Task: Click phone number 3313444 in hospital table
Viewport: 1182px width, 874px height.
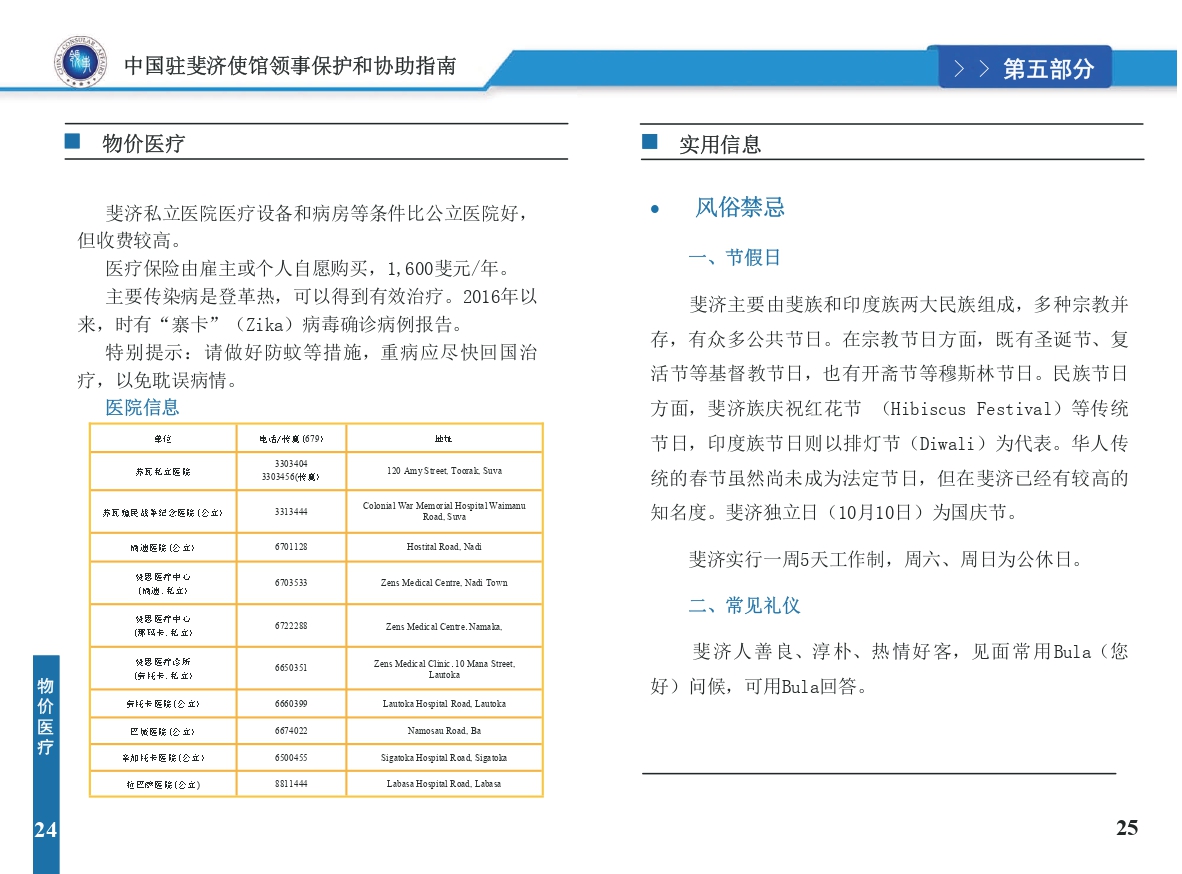Action: click(291, 511)
